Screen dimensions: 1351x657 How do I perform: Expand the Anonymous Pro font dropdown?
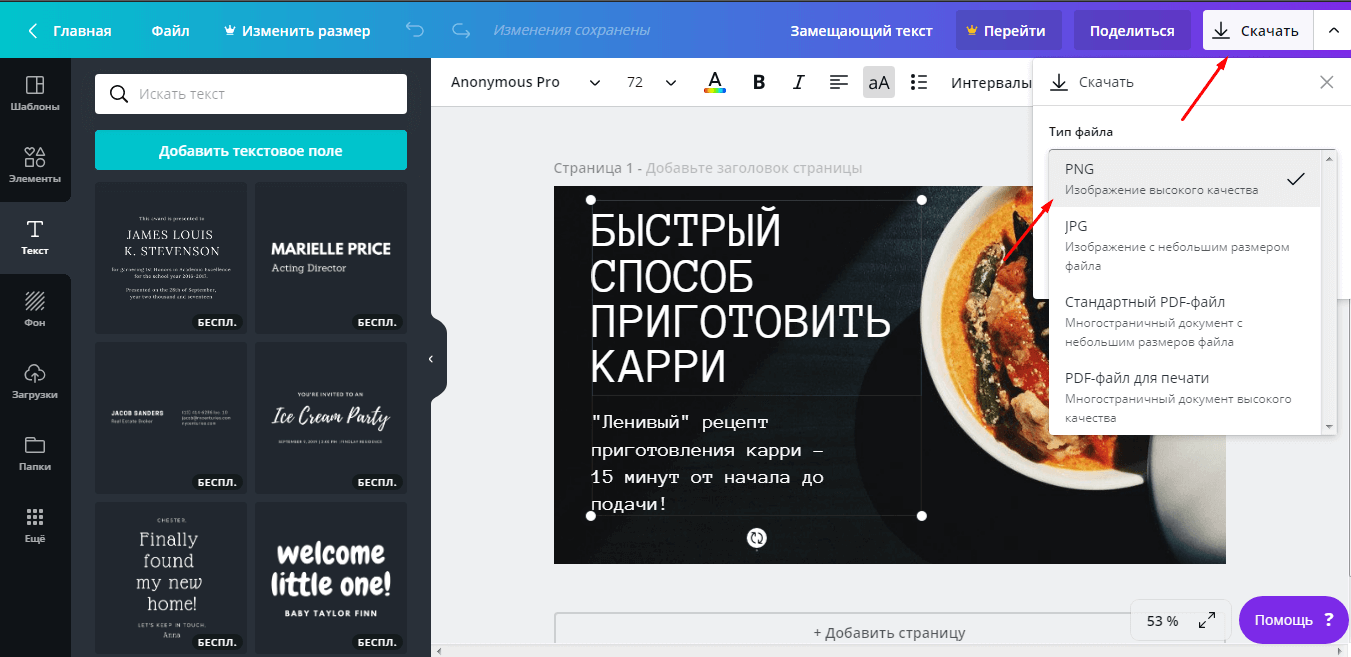point(525,82)
